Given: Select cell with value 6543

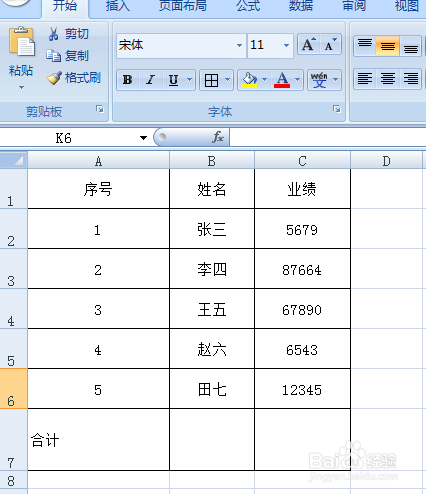Looking at the screenshot, I should [302, 349].
